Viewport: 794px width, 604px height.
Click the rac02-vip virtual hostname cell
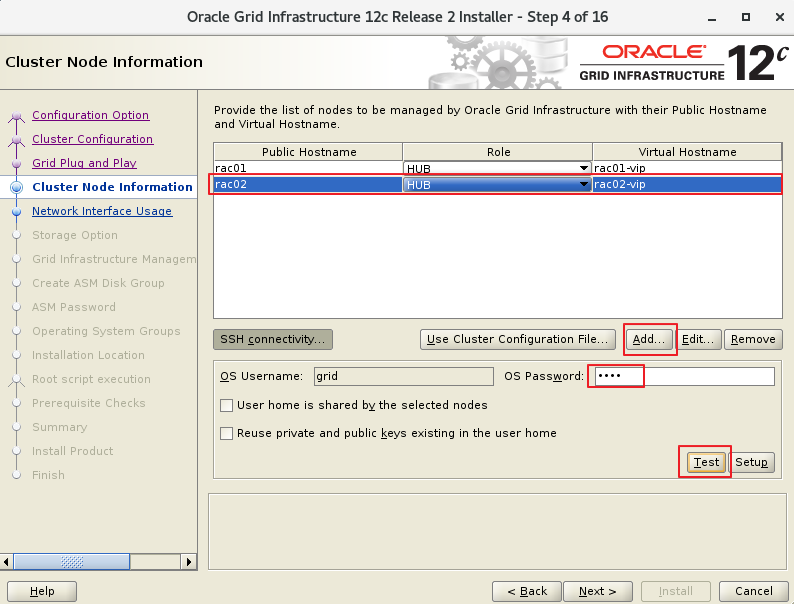[x=687, y=184]
